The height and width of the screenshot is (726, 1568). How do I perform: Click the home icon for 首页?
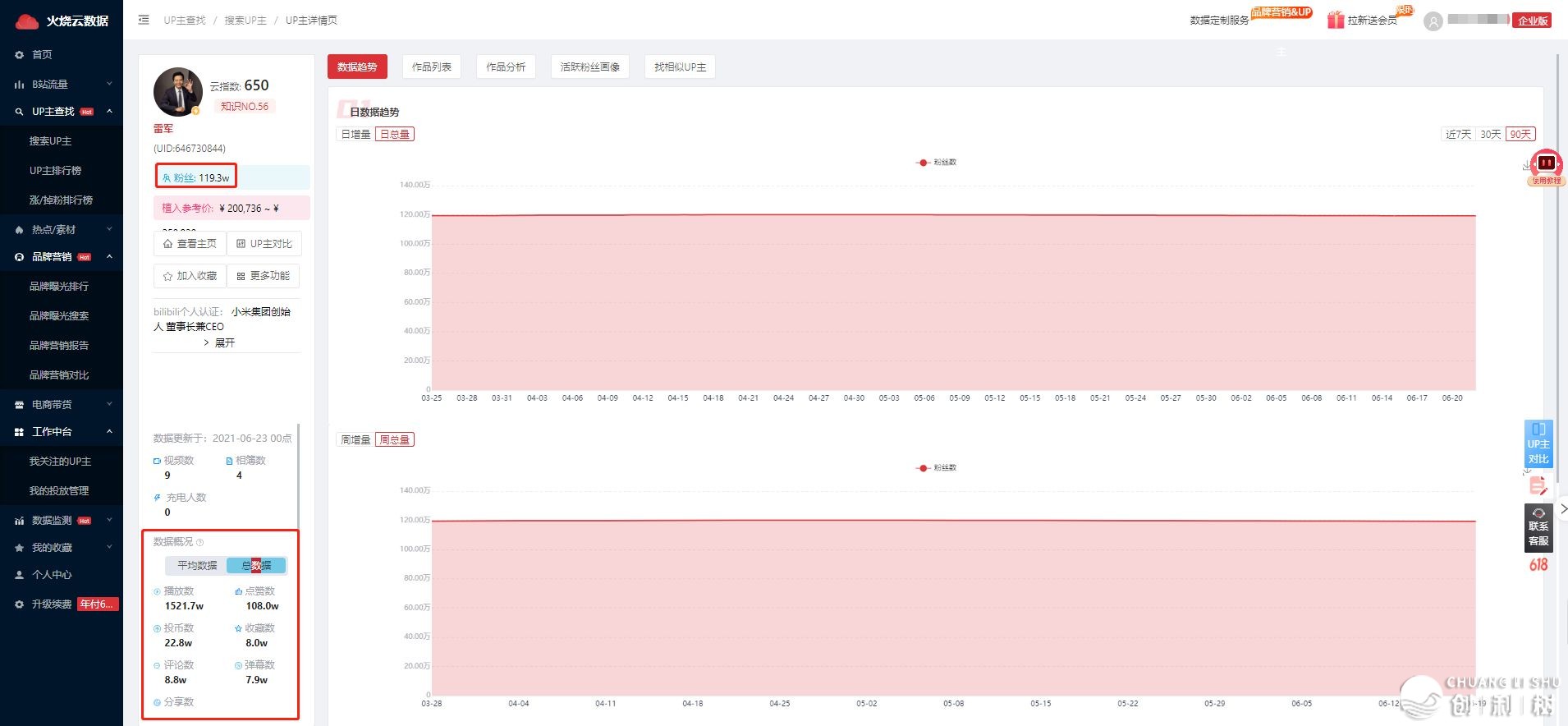20,55
